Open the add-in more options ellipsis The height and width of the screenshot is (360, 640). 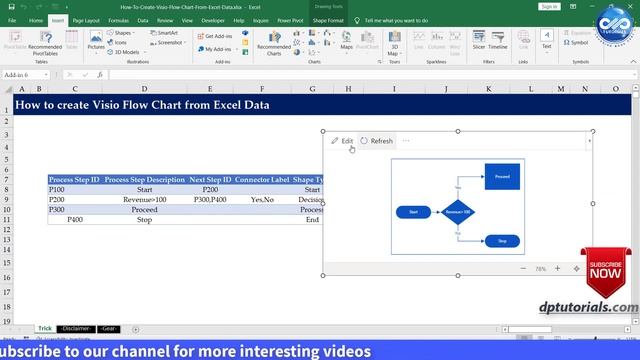406,140
